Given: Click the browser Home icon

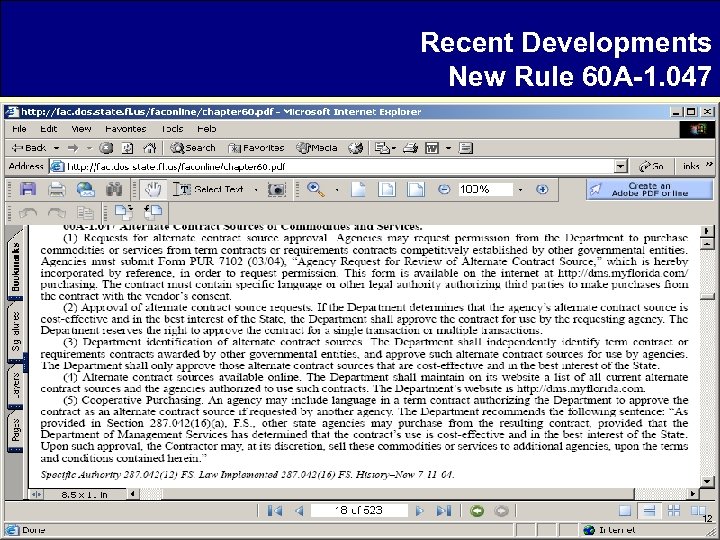Looking at the screenshot, I should click(150, 148).
